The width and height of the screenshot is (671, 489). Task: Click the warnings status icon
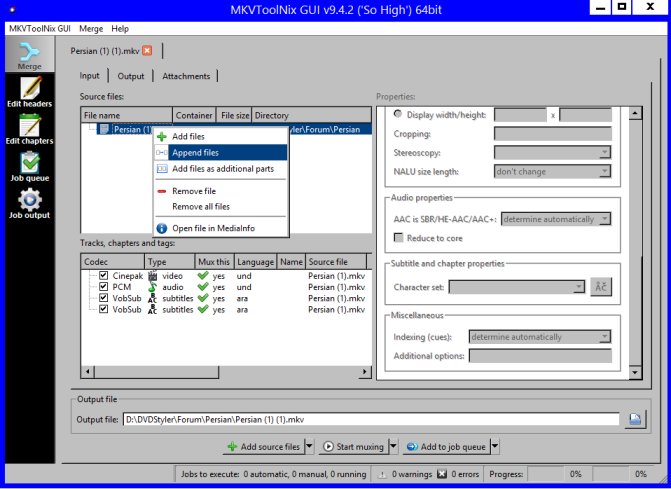[383, 474]
